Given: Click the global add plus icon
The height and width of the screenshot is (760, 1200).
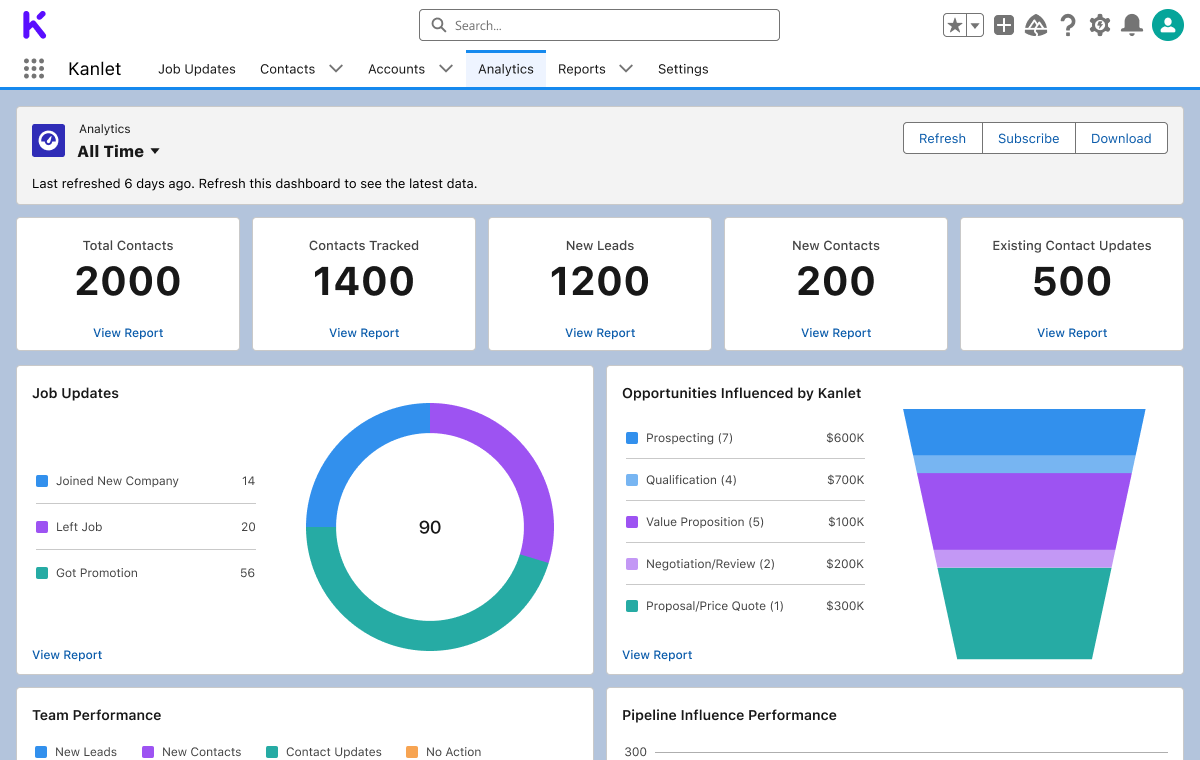Looking at the screenshot, I should point(1004,26).
